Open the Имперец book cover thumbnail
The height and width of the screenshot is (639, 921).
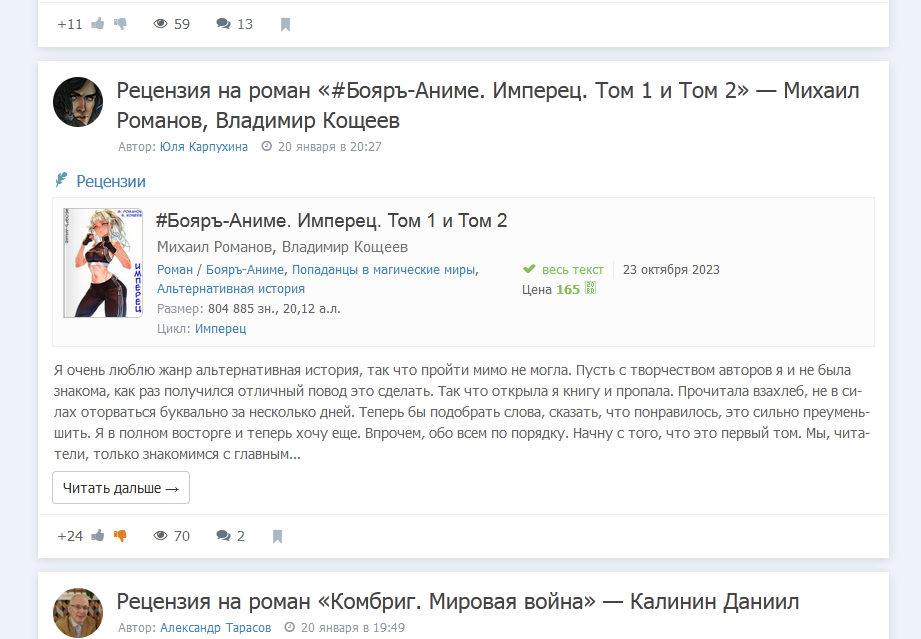103,263
